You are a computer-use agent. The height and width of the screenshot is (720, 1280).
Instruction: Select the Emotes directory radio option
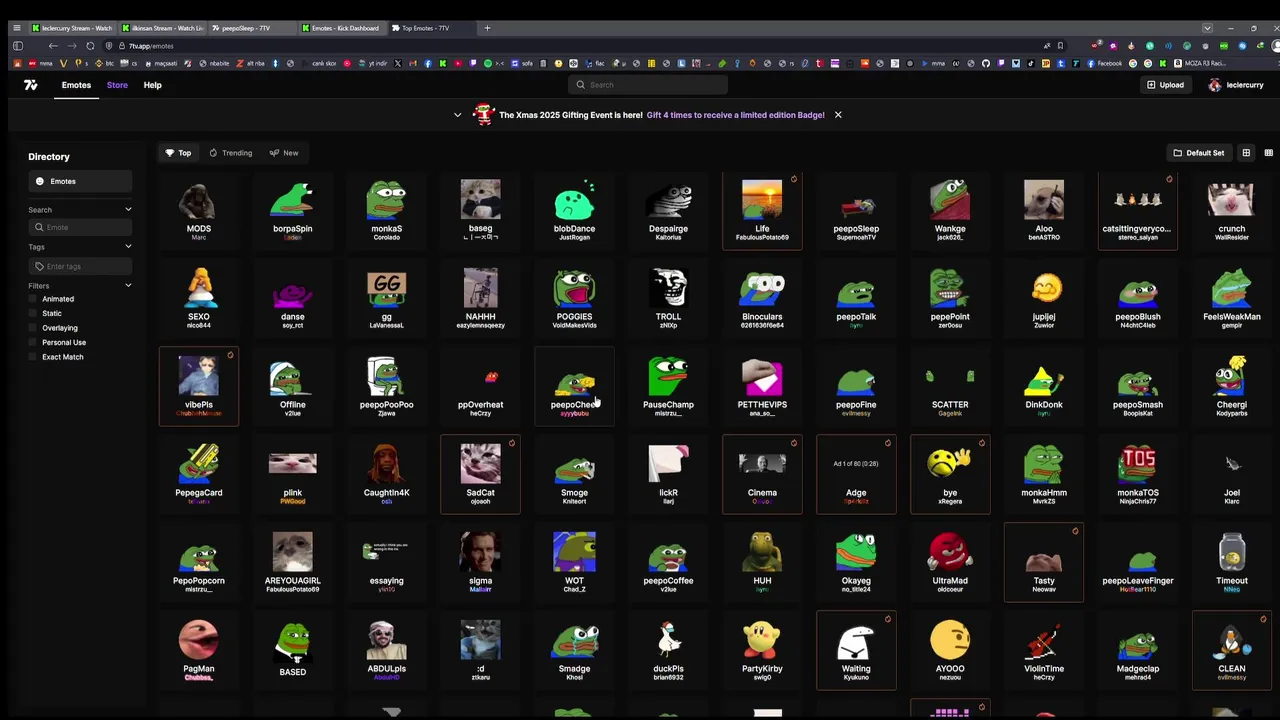tap(80, 181)
